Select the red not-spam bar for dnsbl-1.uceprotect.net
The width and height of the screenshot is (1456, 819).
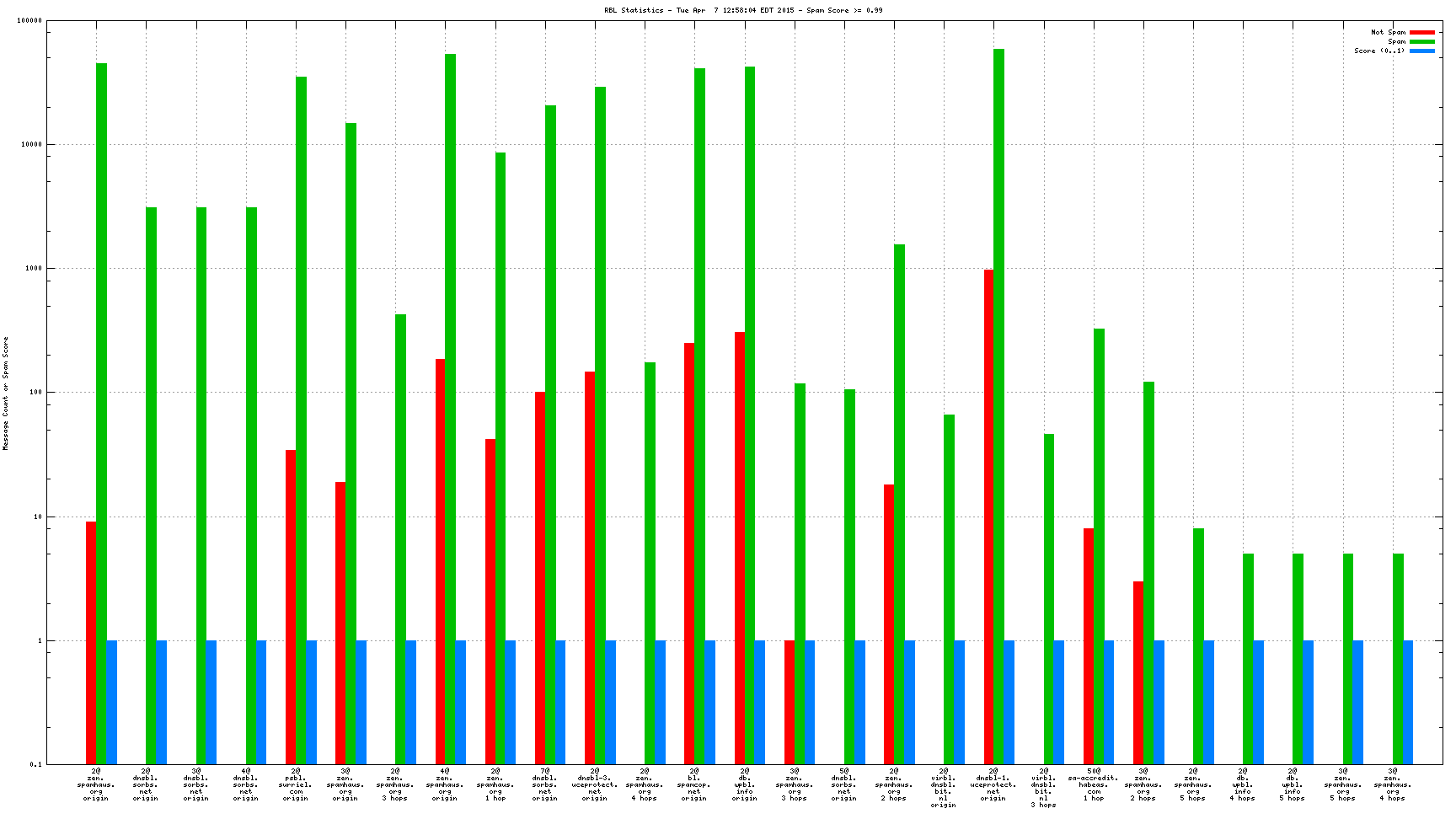coord(988,516)
